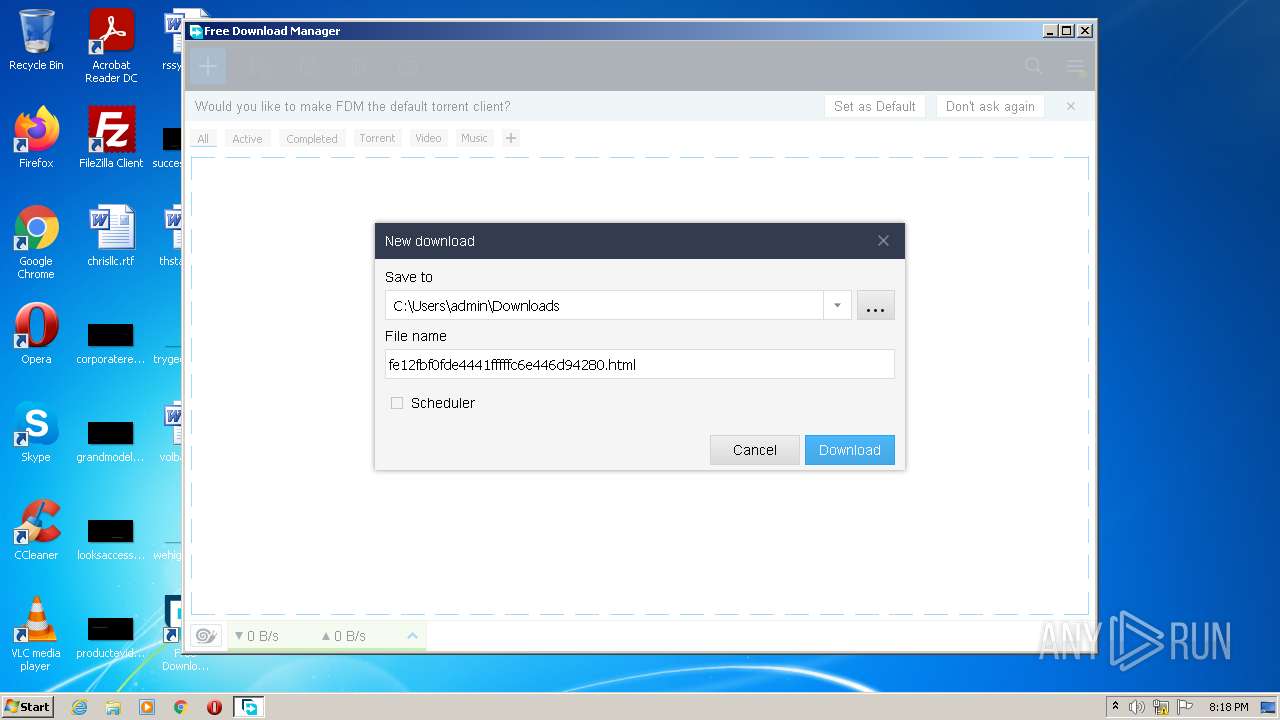Start the download with Download button
Screen dimensions: 1280x720
point(850,450)
